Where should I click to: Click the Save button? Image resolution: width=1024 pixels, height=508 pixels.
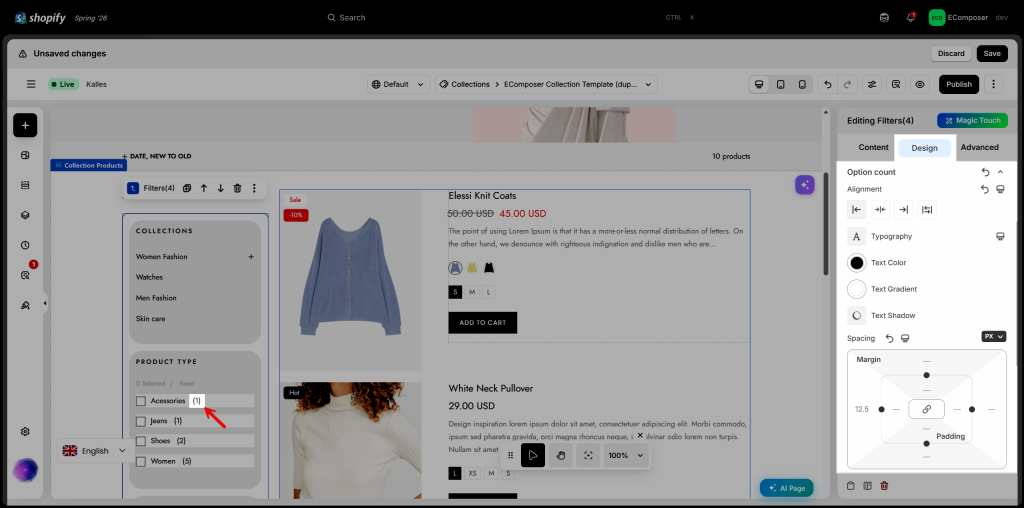click(x=991, y=54)
